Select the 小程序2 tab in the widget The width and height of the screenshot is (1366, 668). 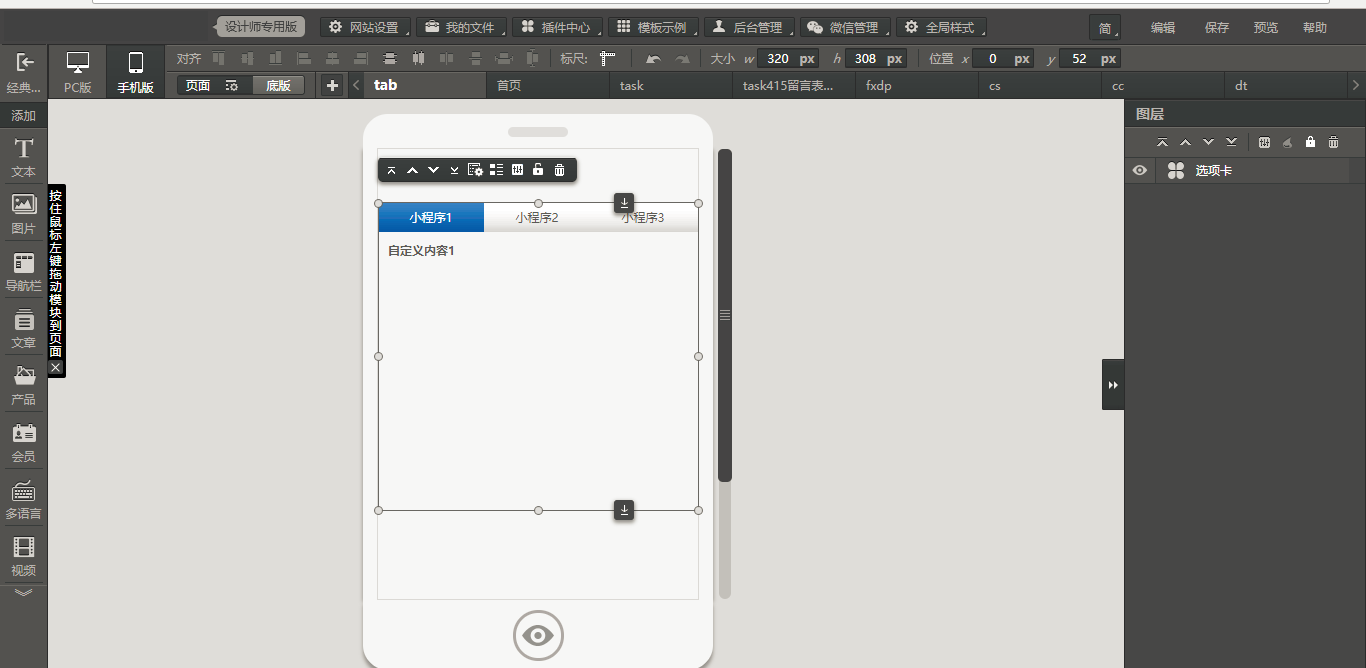tap(537, 218)
